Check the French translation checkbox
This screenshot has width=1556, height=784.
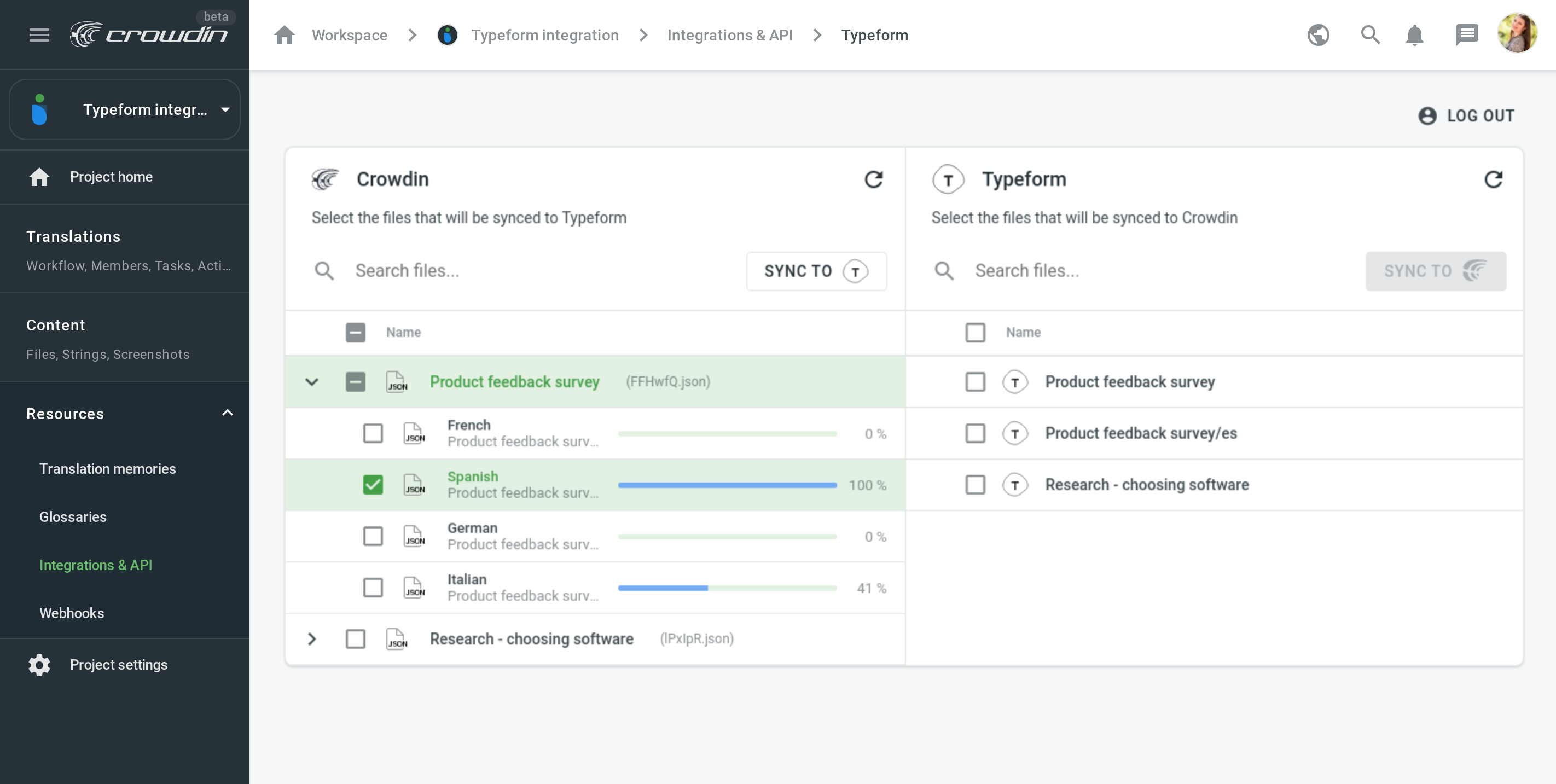pos(373,433)
